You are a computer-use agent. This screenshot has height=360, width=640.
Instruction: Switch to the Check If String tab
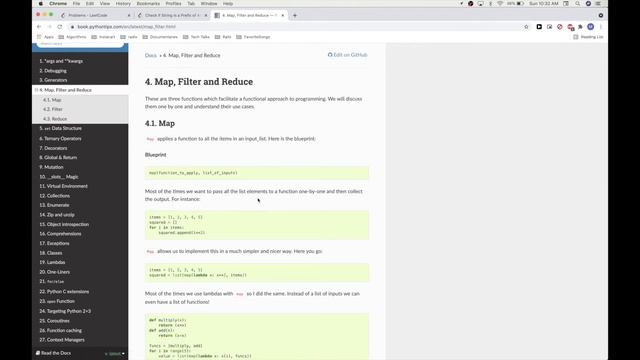[x=172, y=16]
